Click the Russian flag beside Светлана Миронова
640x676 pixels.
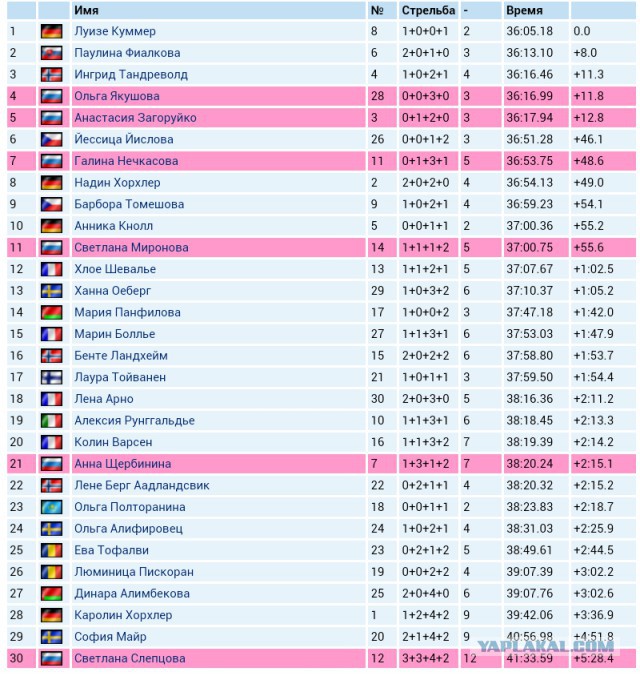tap(52, 247)
